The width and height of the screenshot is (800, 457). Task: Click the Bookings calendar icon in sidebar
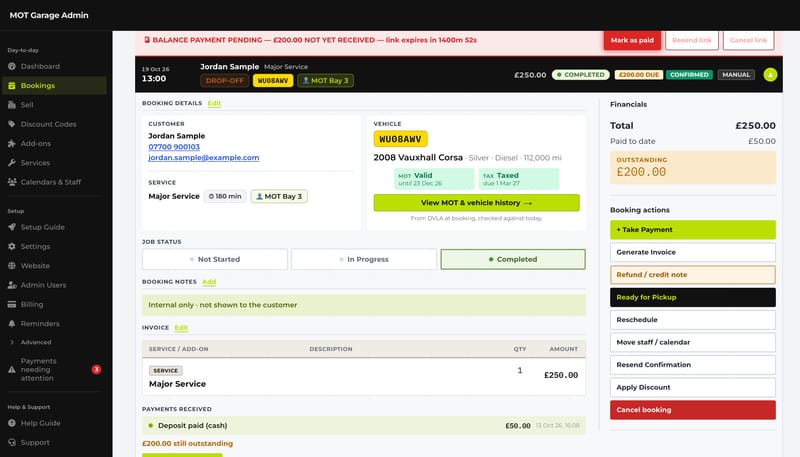12,86
